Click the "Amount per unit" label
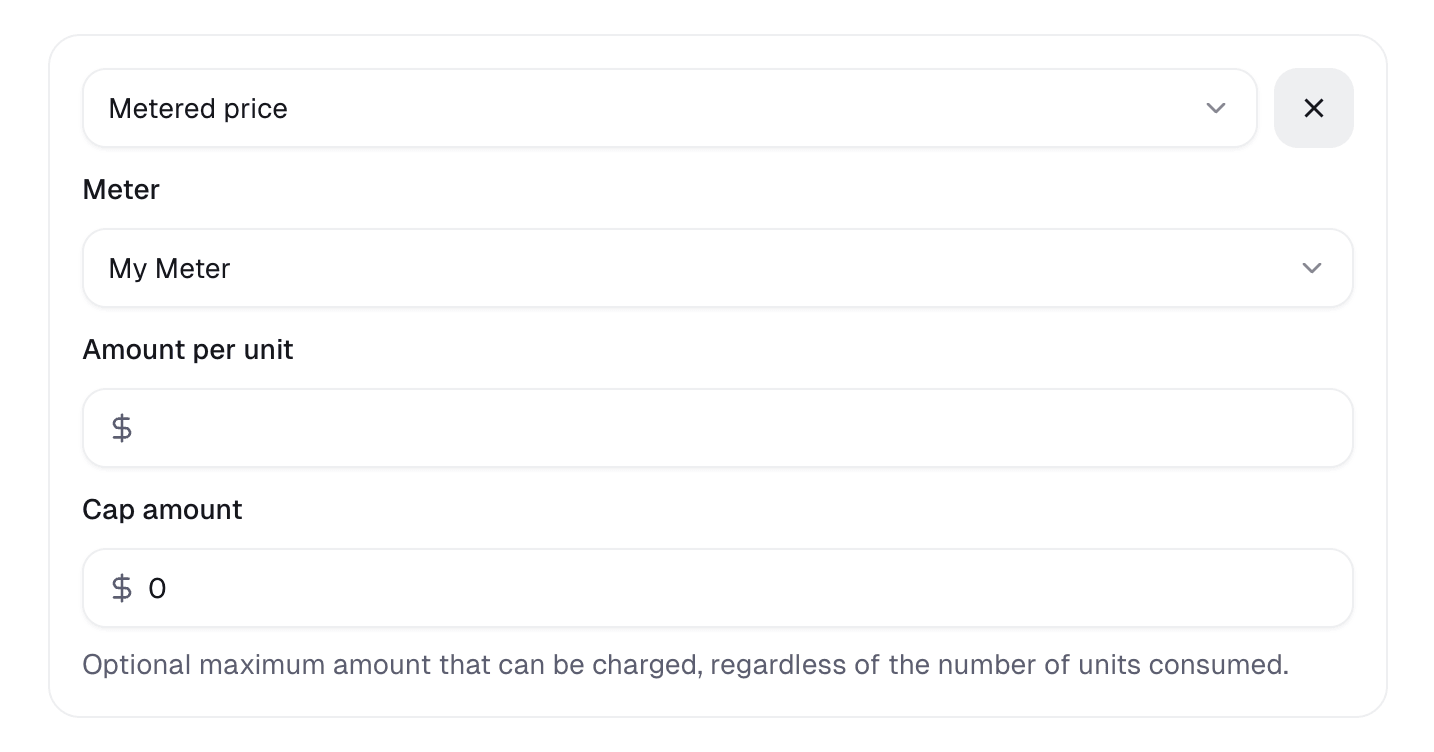The image size is (1434, 752). [188, 349]
